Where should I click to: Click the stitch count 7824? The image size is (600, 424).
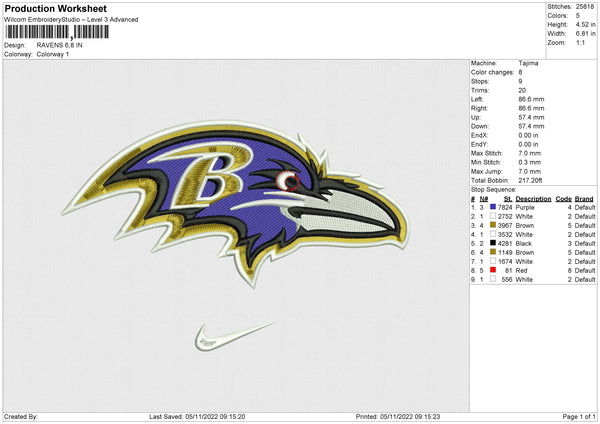click(505, 207)
